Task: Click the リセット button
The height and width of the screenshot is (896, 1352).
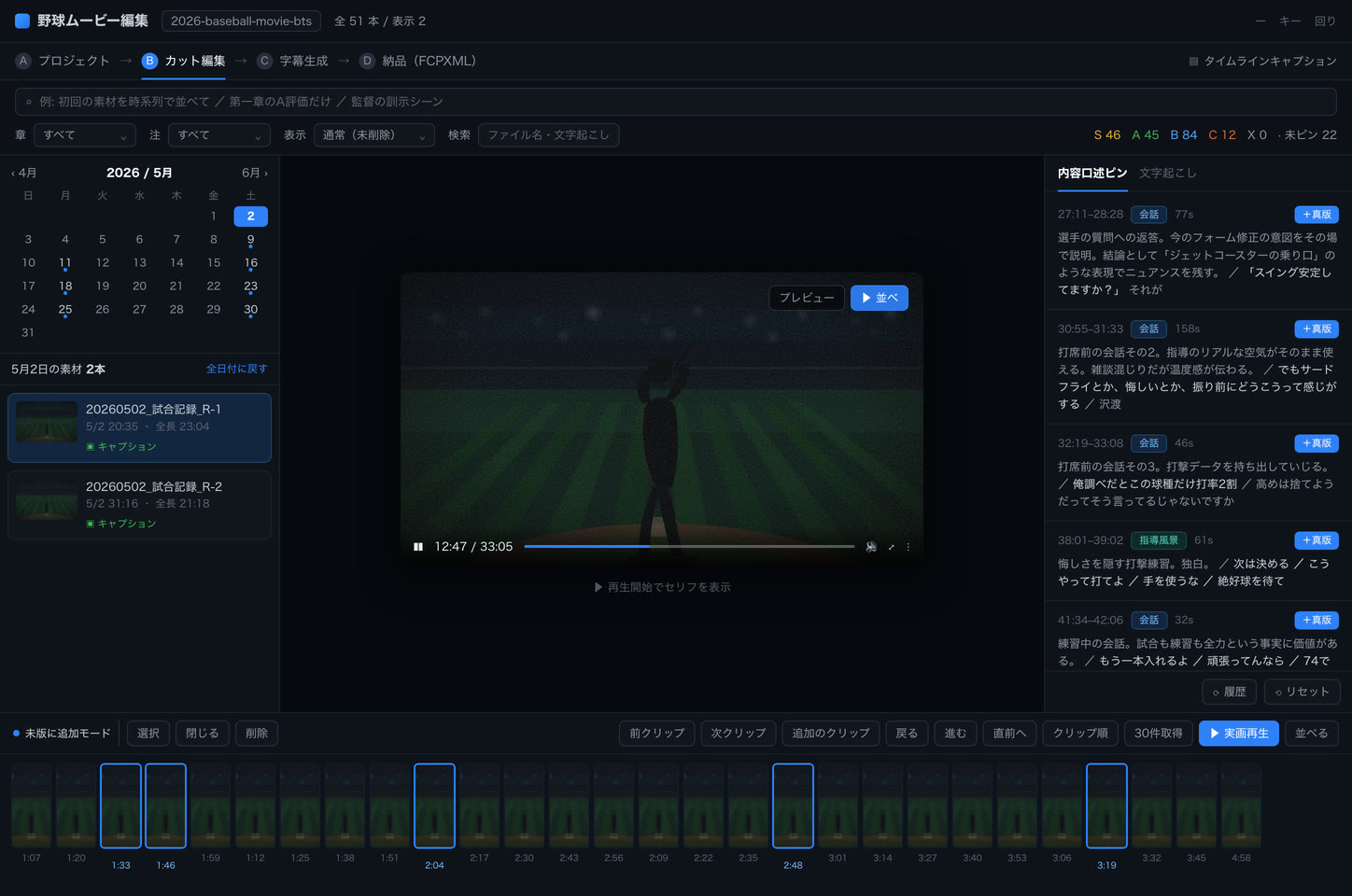Action: tap(1303, 692)
